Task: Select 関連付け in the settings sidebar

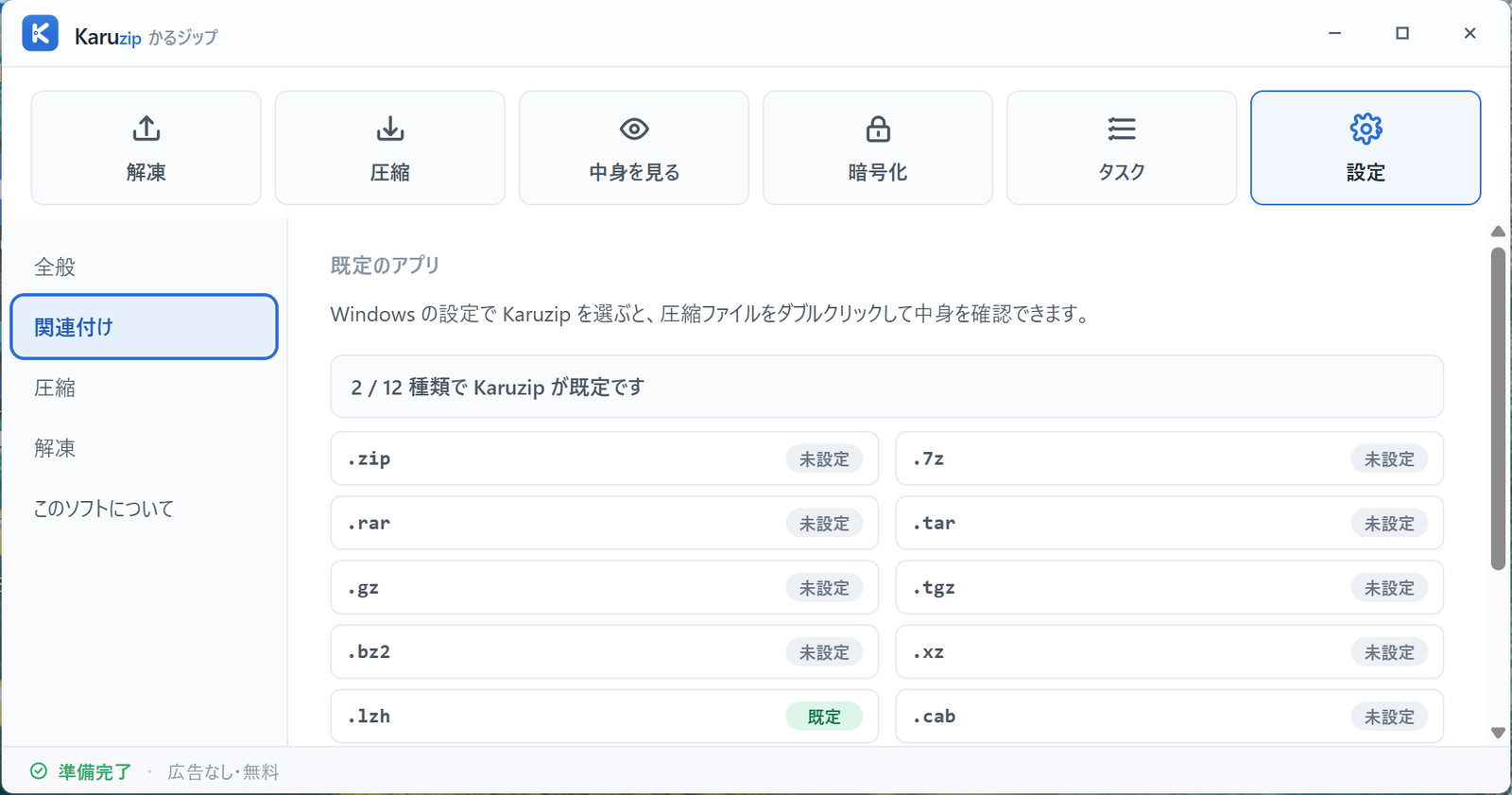Action: (144, 327)
